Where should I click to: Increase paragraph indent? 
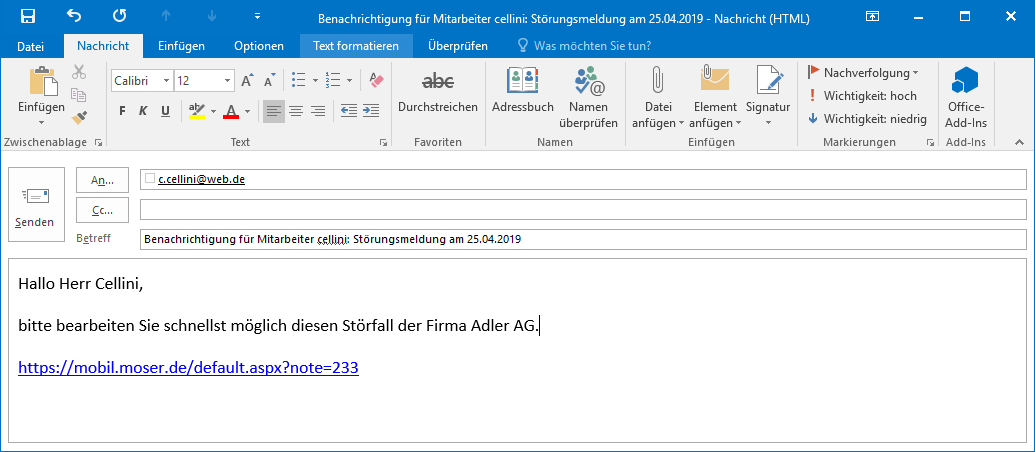tap(371, 111)
